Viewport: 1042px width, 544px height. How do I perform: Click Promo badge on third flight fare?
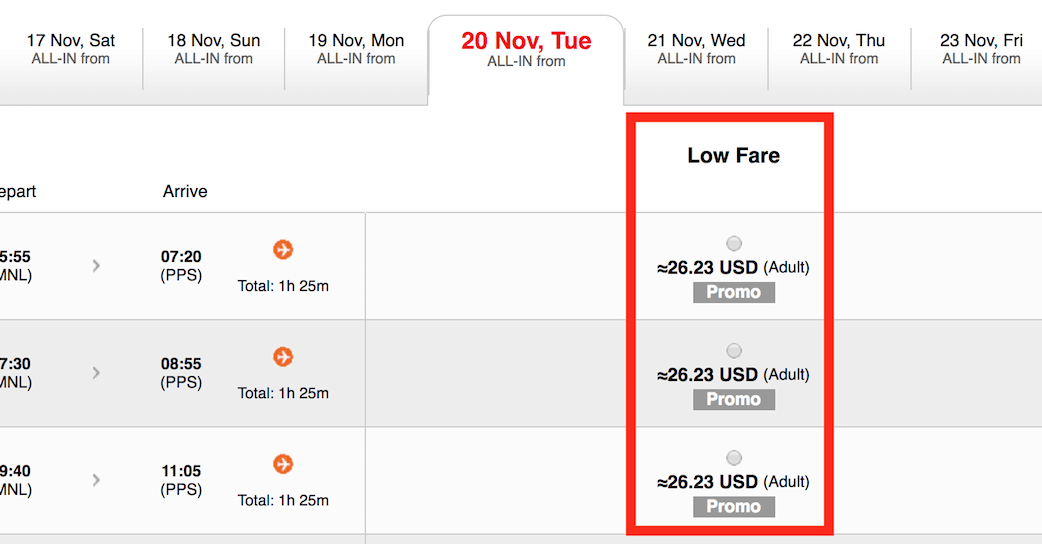[734, 506]
